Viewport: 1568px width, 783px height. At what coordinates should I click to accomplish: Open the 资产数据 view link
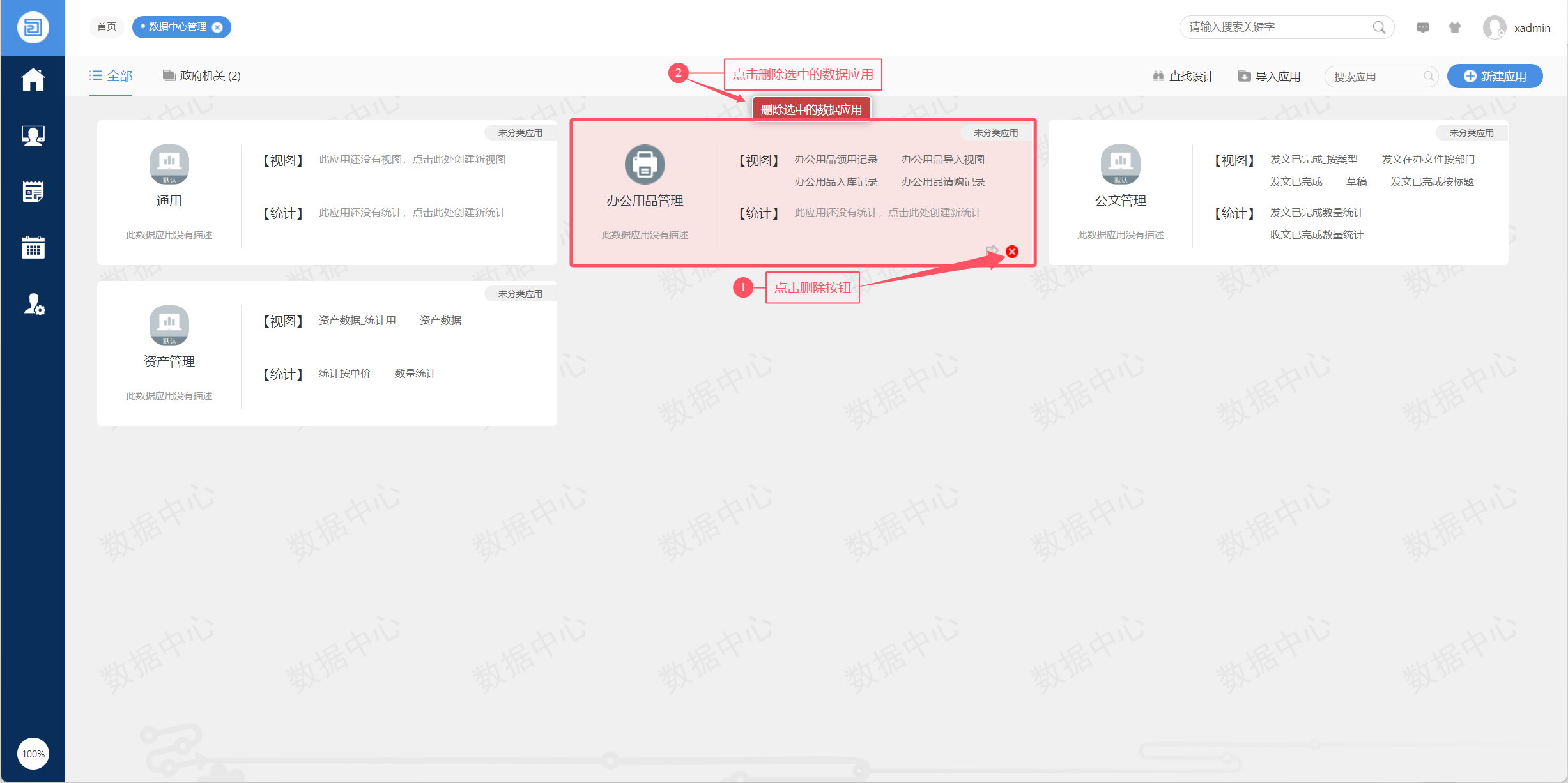pyautogui.click(x=440, y=321)
